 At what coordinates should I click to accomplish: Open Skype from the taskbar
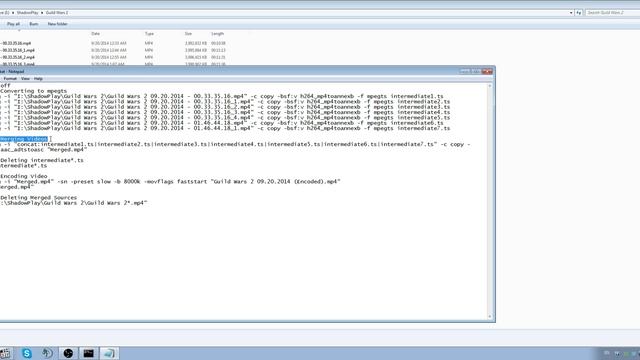click(x=27, y=353)
